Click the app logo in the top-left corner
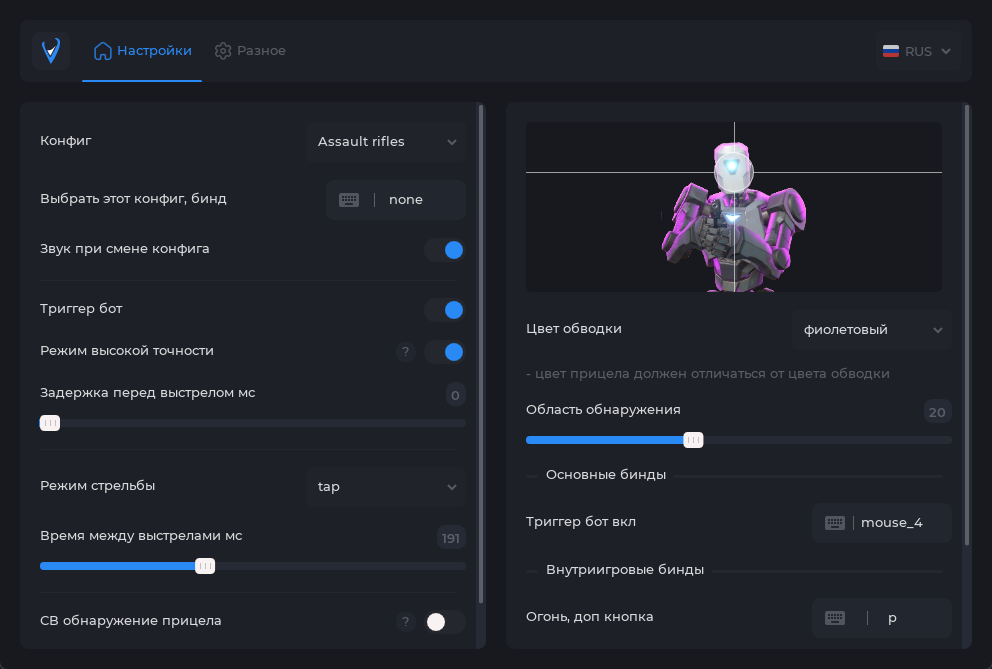This screenshot has height=669, width=992. click(x=51, y=50)
